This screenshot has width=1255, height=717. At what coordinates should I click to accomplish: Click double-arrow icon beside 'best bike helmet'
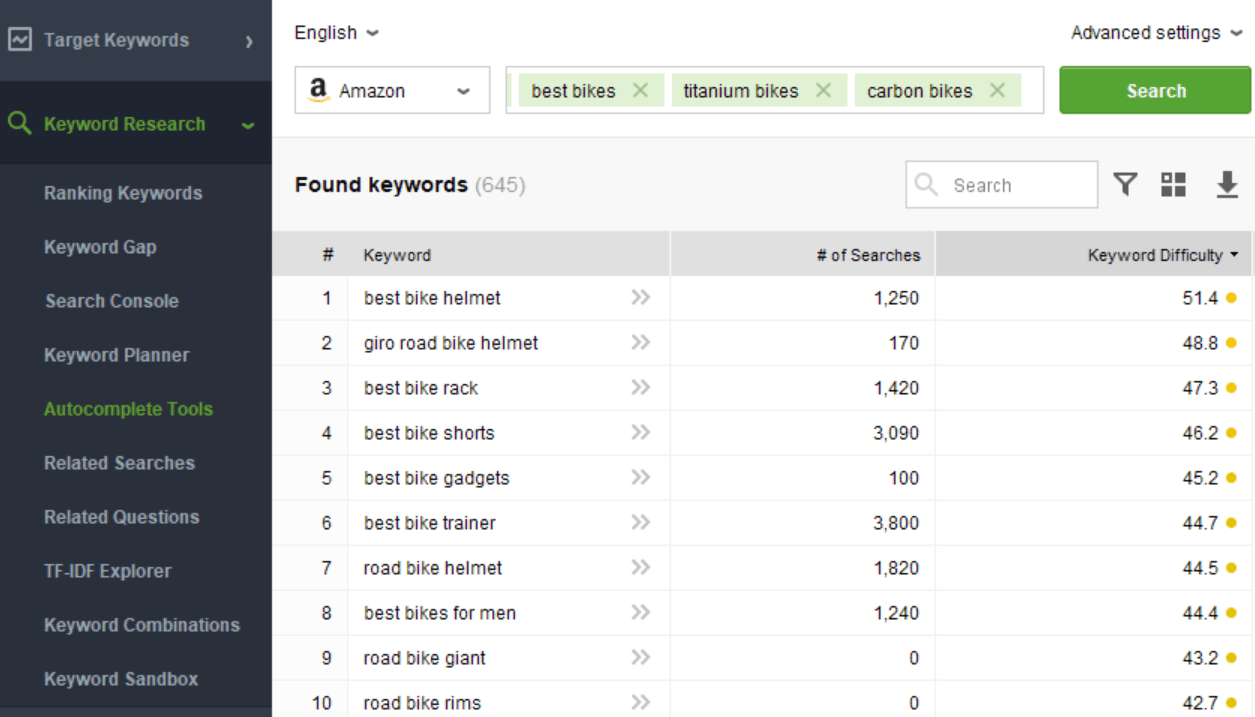coord(641,298)
